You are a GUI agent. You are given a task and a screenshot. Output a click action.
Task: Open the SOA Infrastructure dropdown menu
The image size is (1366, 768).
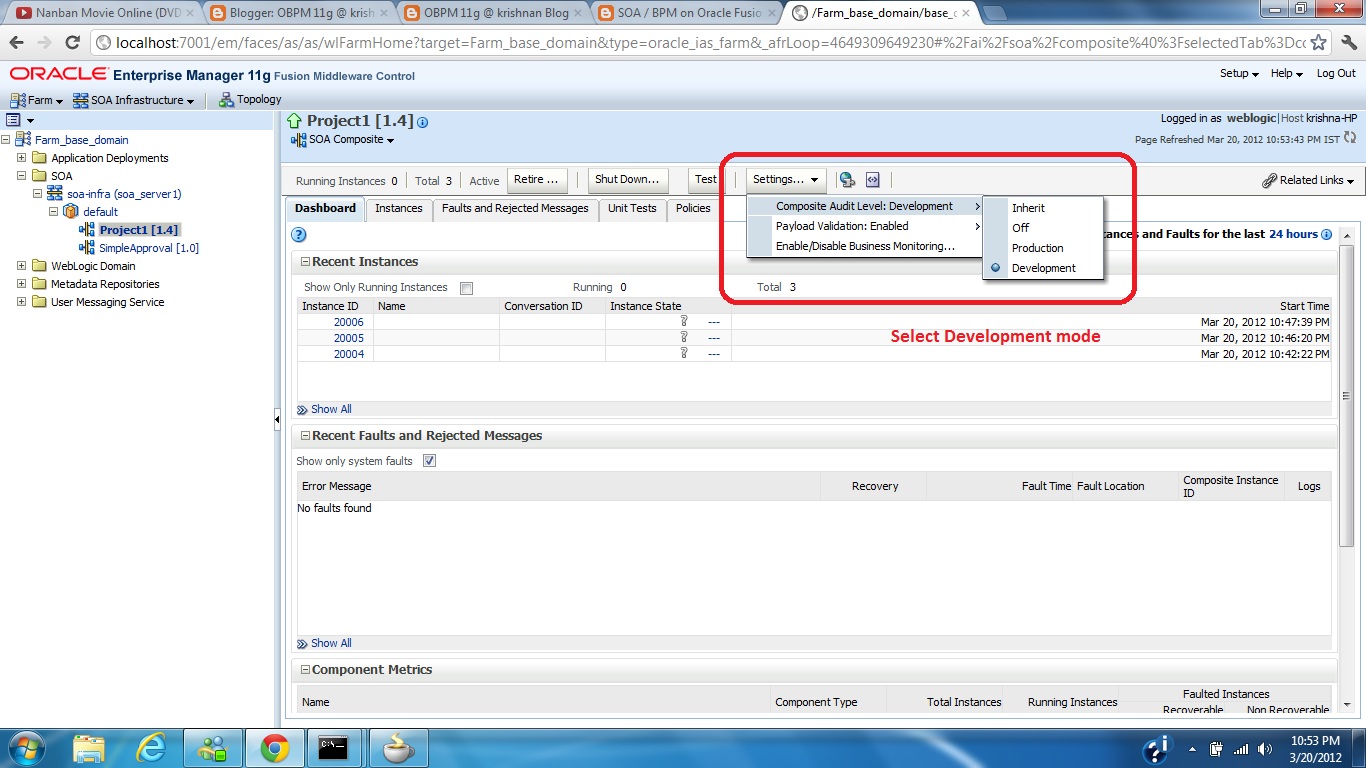[134, 100]
